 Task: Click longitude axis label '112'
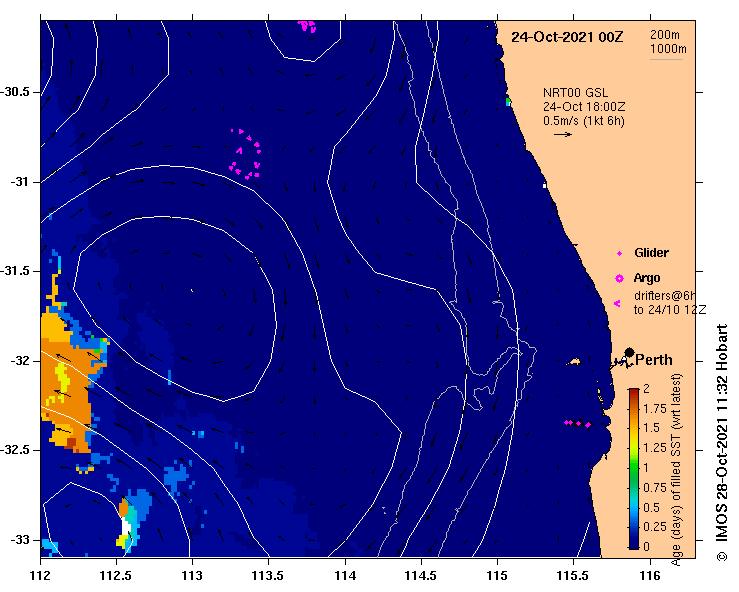pos(40,576)
